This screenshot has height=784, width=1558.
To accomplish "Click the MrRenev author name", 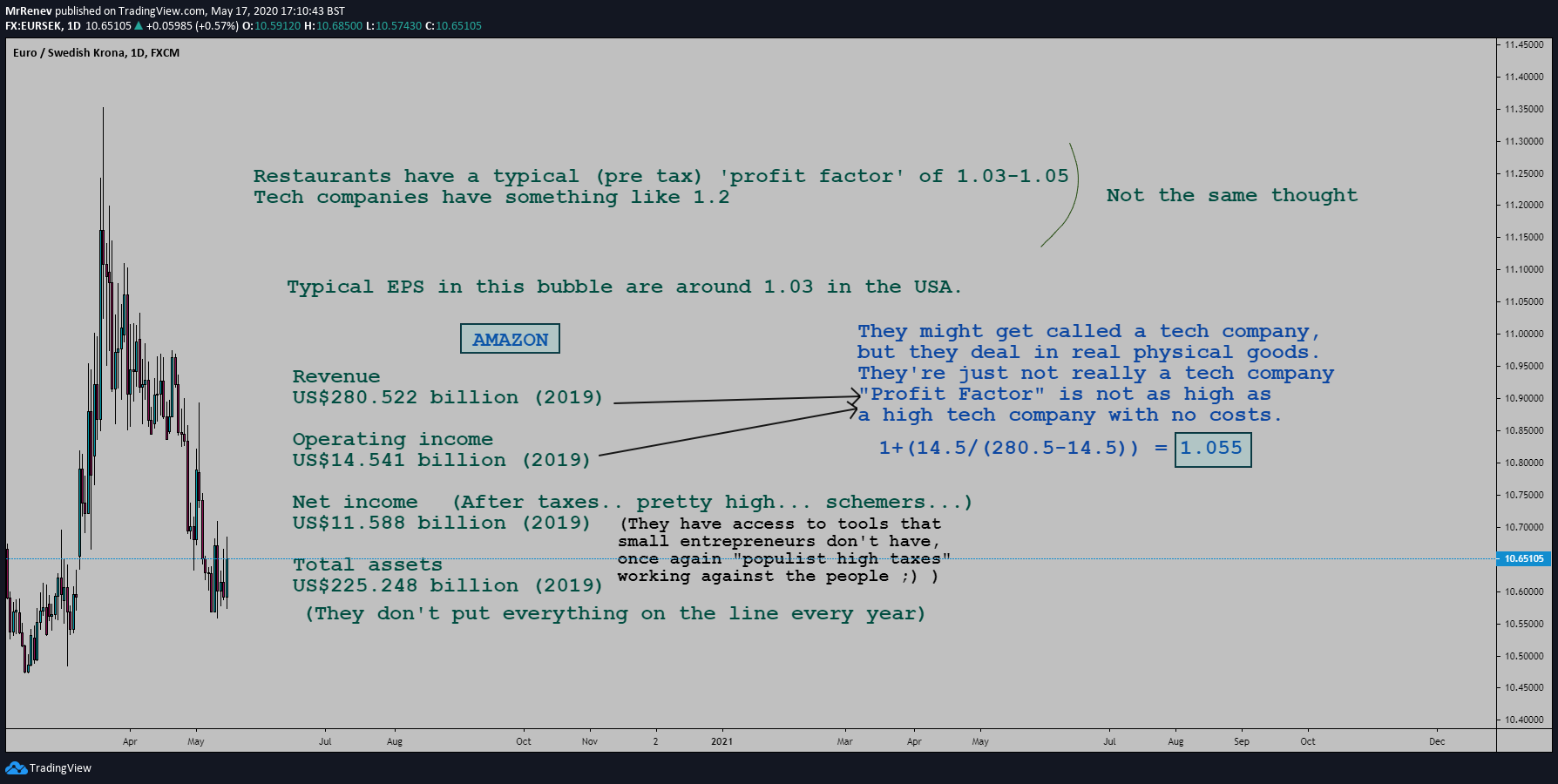I will 29,11.
